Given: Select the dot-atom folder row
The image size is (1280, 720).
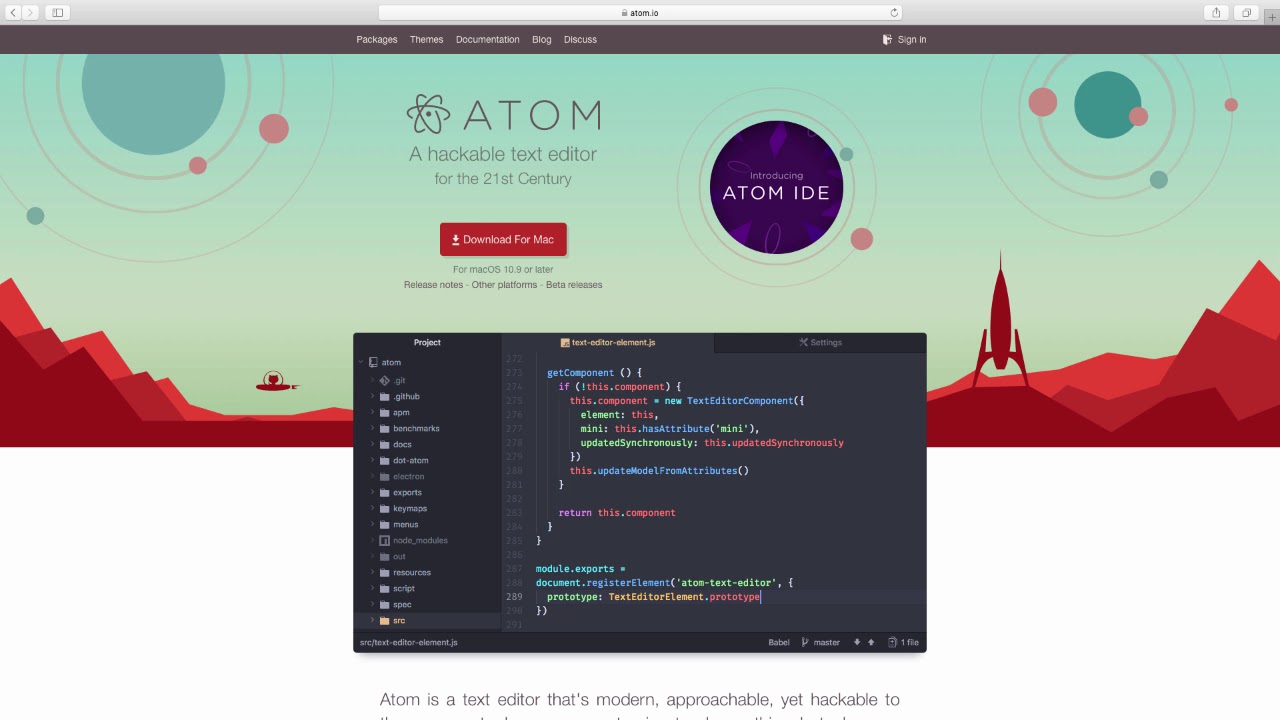Looking at the screenshot, I should click(427, 460).
